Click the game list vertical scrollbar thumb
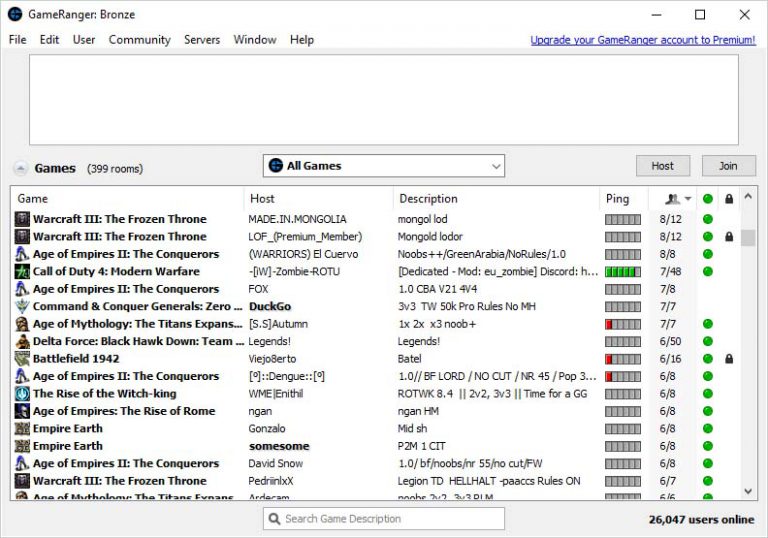 [x=748, y=238]
